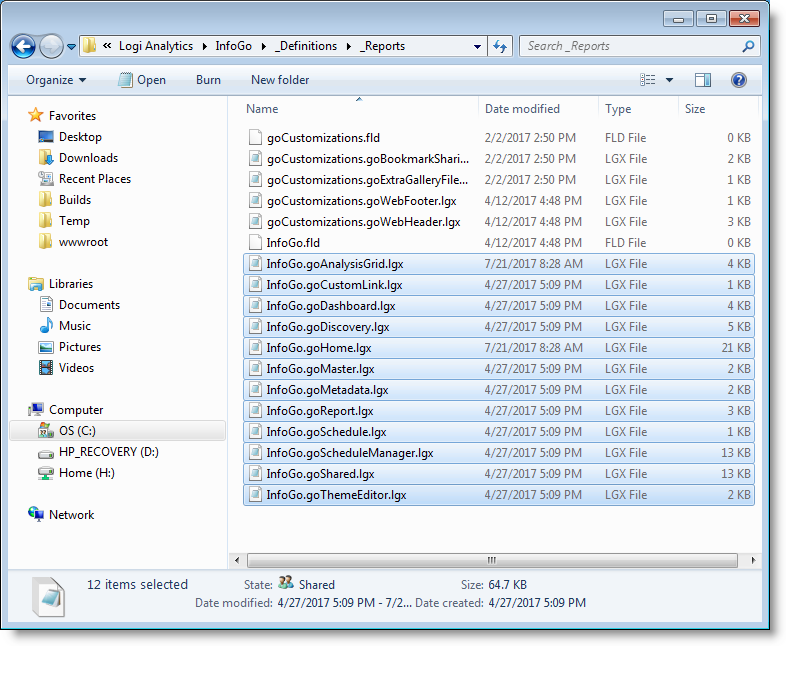
Task: Open the Documents library
Action: click(x=89, y=305)
